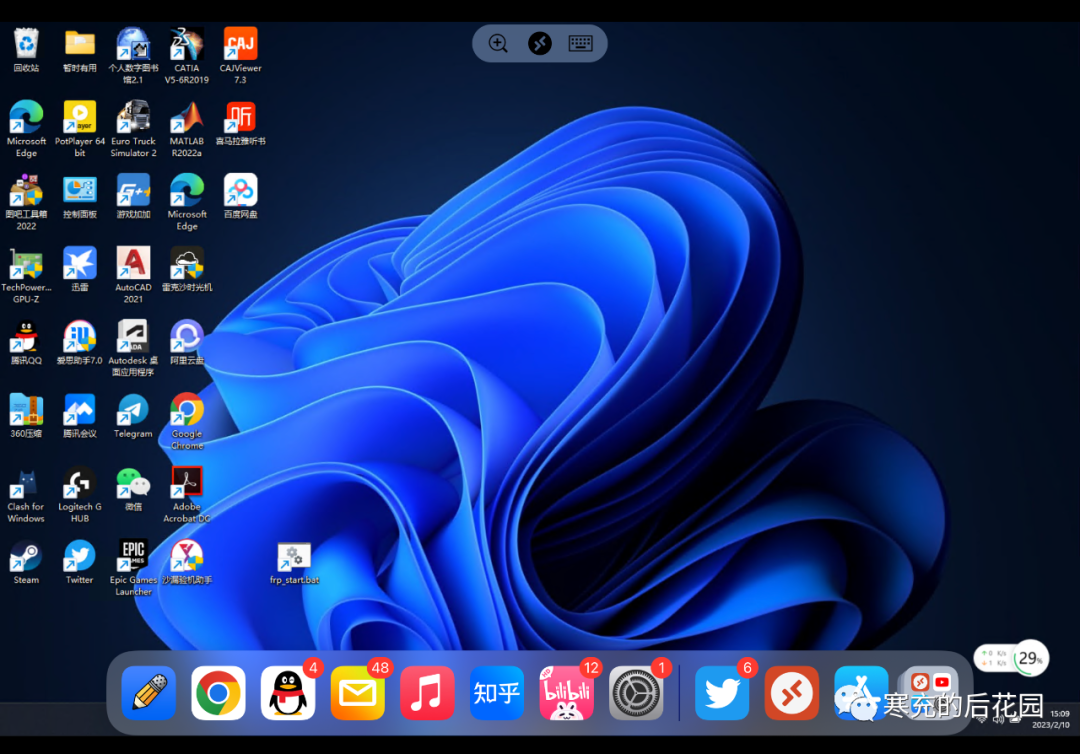Launch 微信 WeChat desktop shortcut
This screenshot has width=1080, height=754.
click(x=133, y=489)
